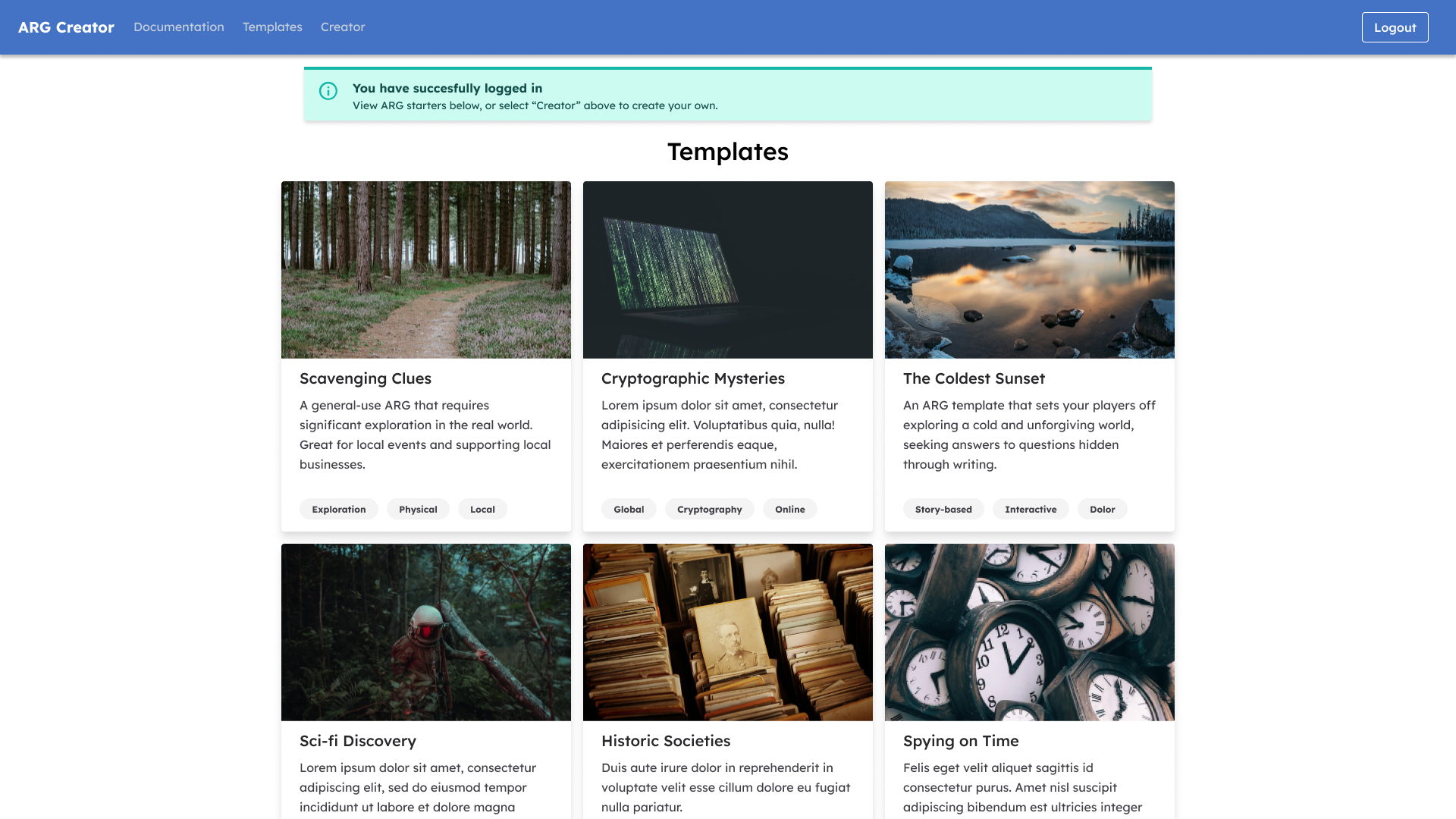Click the Historic Societies 'Duis aute irure' description
This screenshot has width=1456, height=819.
click(726, 787)
